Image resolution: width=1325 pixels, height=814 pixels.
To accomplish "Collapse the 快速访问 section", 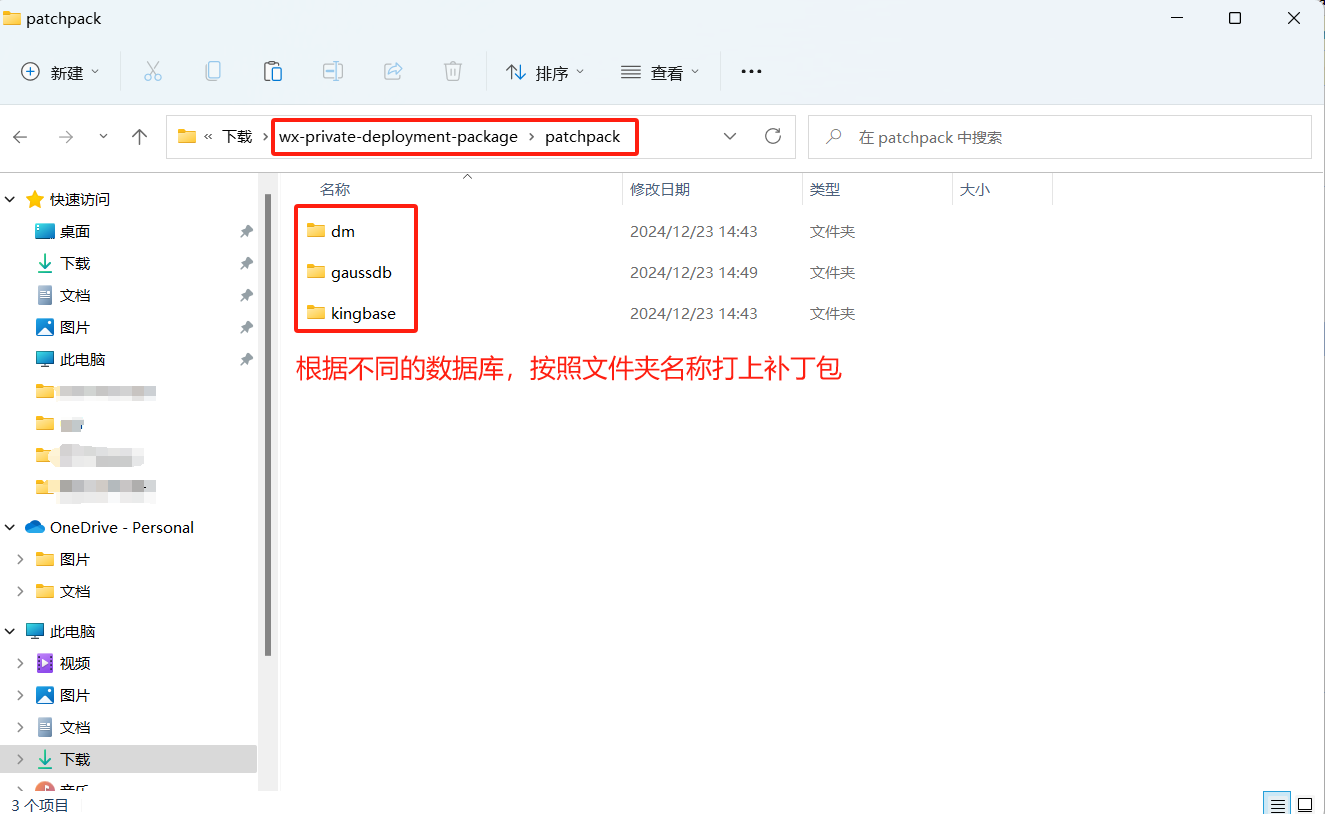I will (10, 199).
